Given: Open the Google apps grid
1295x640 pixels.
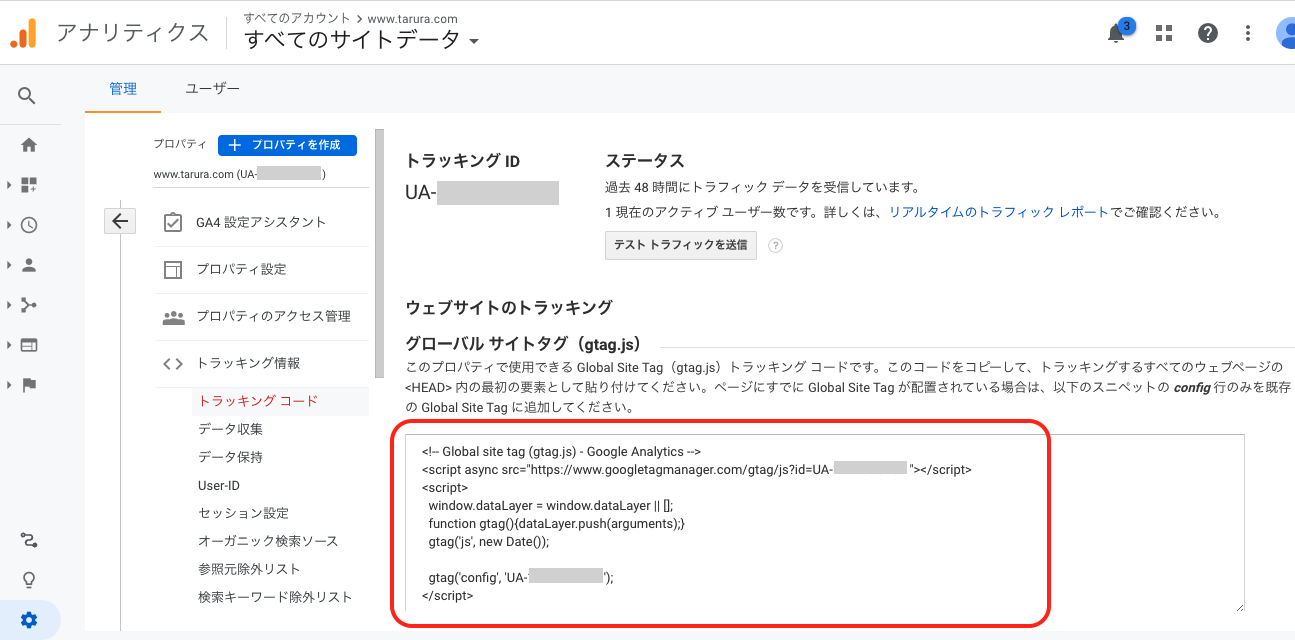Looking at the screenshot, I should click(1163, 33).
